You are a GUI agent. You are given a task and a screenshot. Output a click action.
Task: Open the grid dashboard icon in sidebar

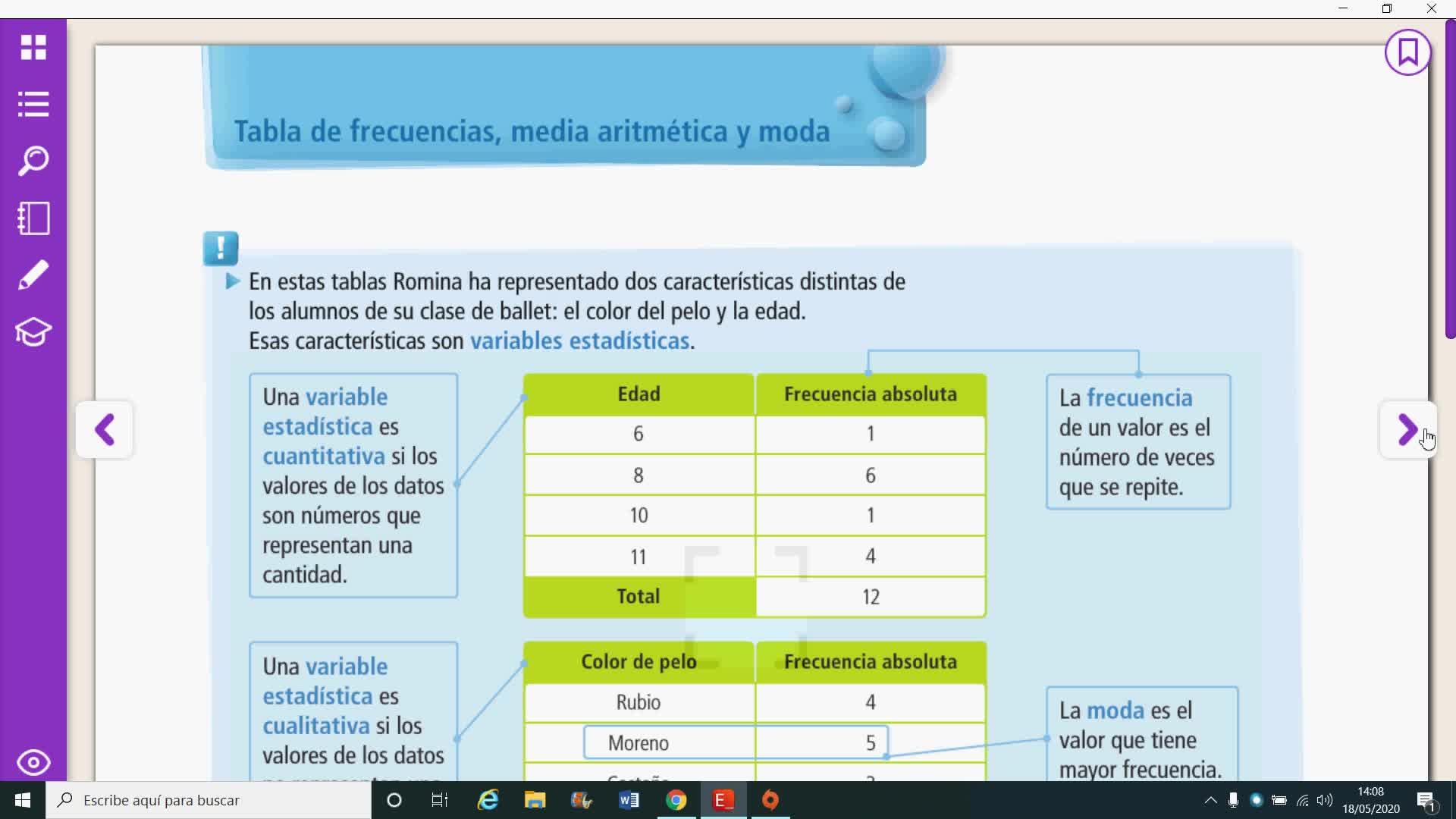pyautogui.click(x=33, y=47)
